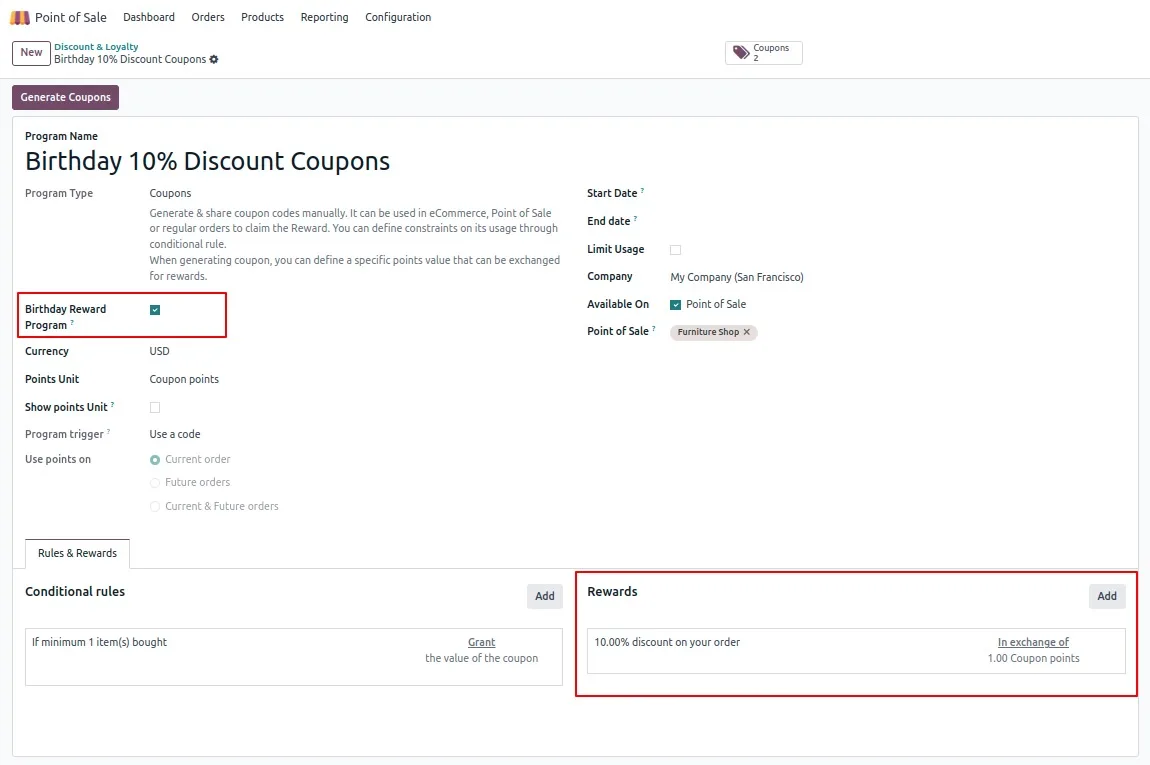
Task: Click the Coupons tag icon
Action: tap(741, 52)
